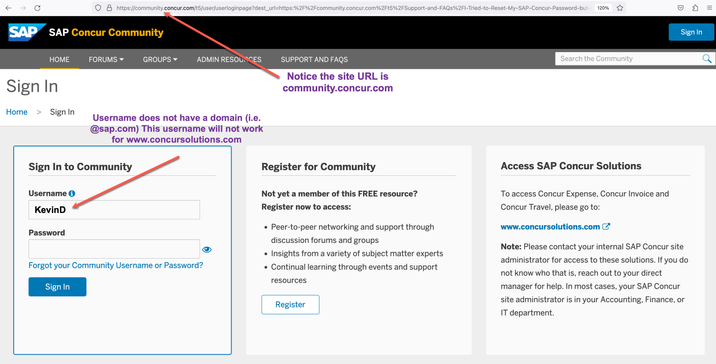Go forward with the browser forward arrow
716x364 pixels.
pyautogui.click(x=23, y=8)
